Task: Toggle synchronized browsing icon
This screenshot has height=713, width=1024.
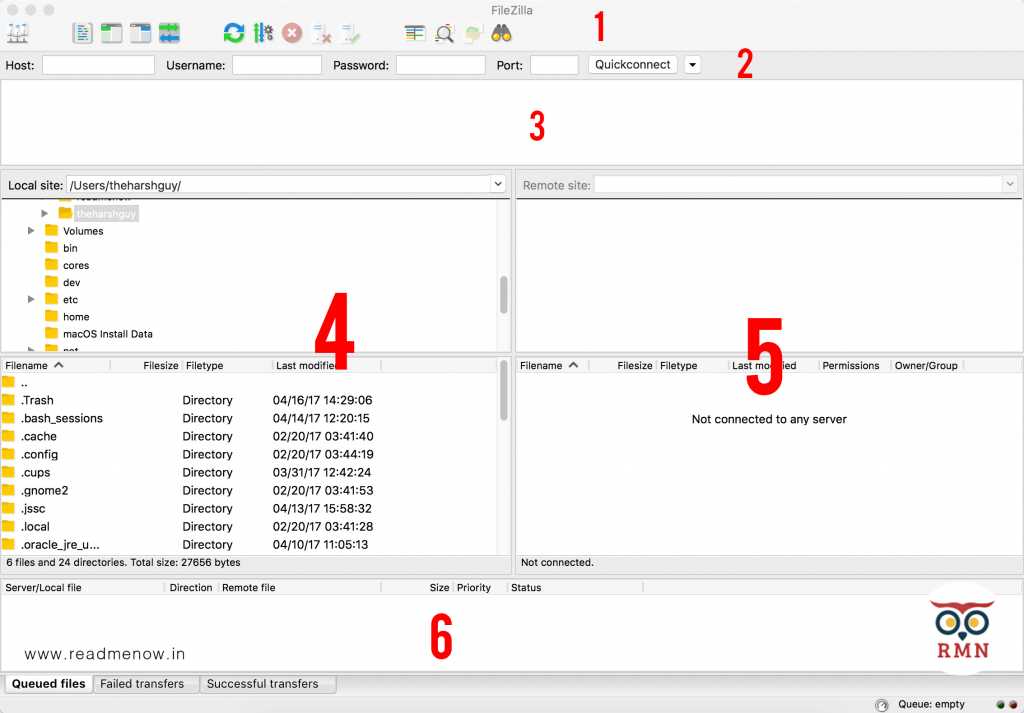Action: [471, 32]
